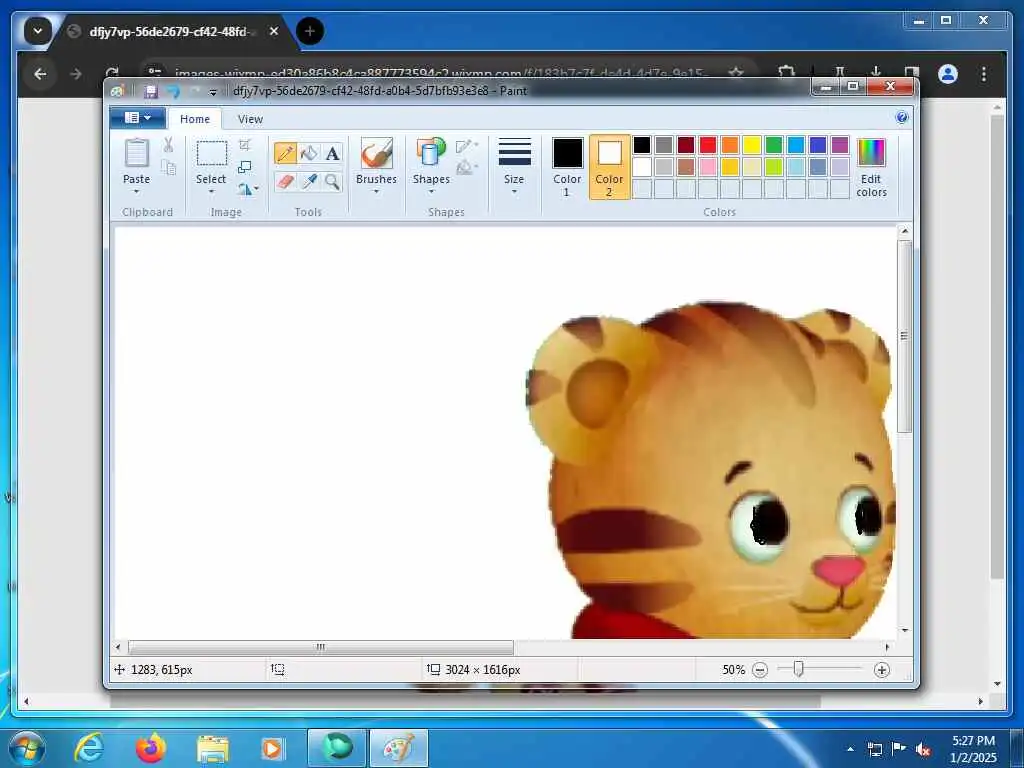
Task: Click the Chrome address bar URL
Action: point(438,74)
